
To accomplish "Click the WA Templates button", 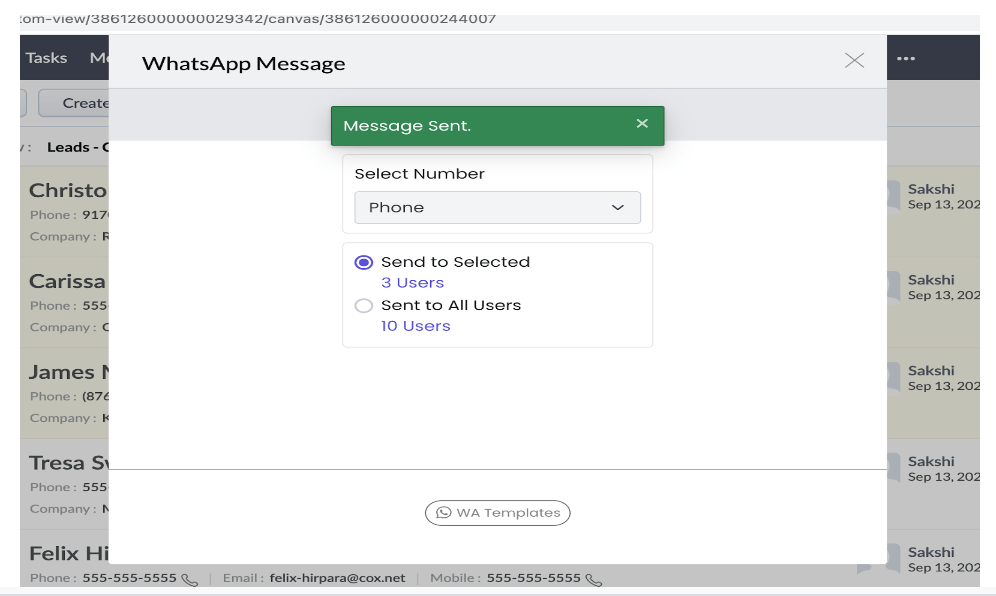I will coord(497,512).
